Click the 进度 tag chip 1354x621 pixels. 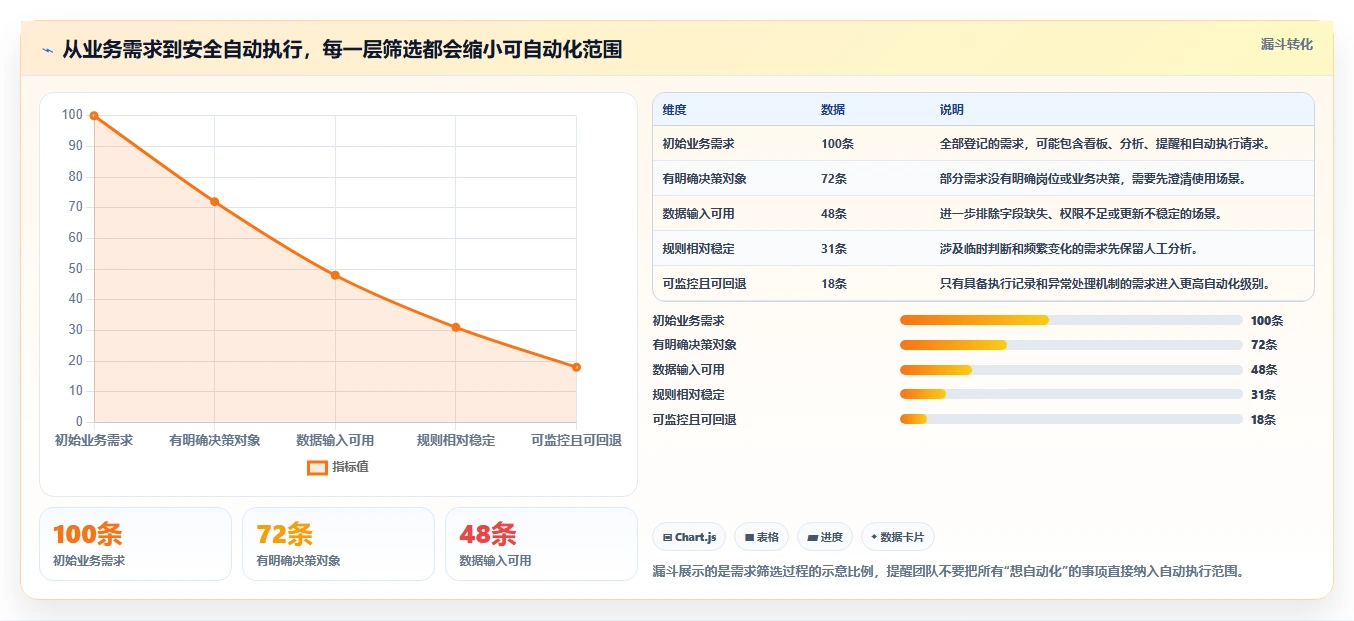click(x=825, y=537)
